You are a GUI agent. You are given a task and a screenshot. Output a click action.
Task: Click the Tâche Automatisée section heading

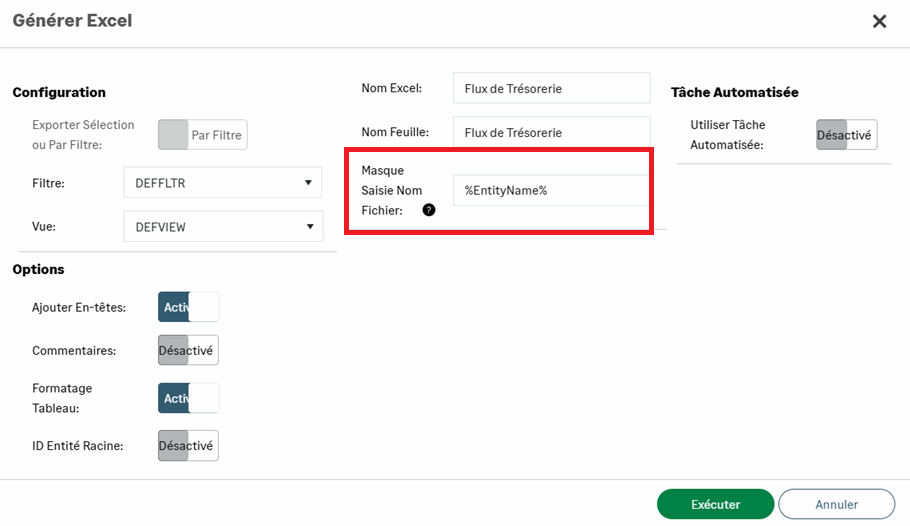tap(735, 92)
